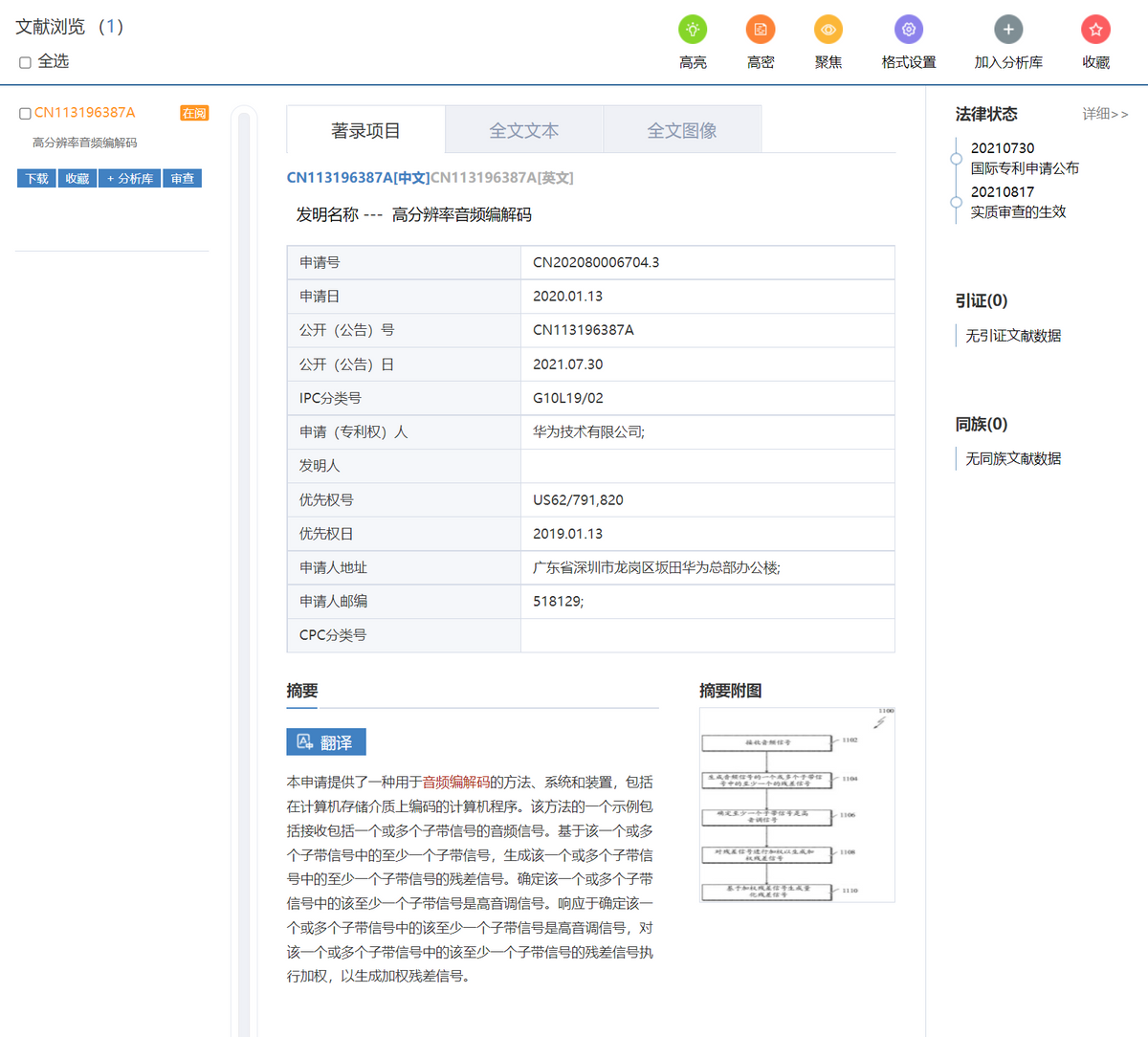This screenshot has height=1037, width=1148.
Task: Open the CN113196387A link in sidebar
Action: click(85, 112)
